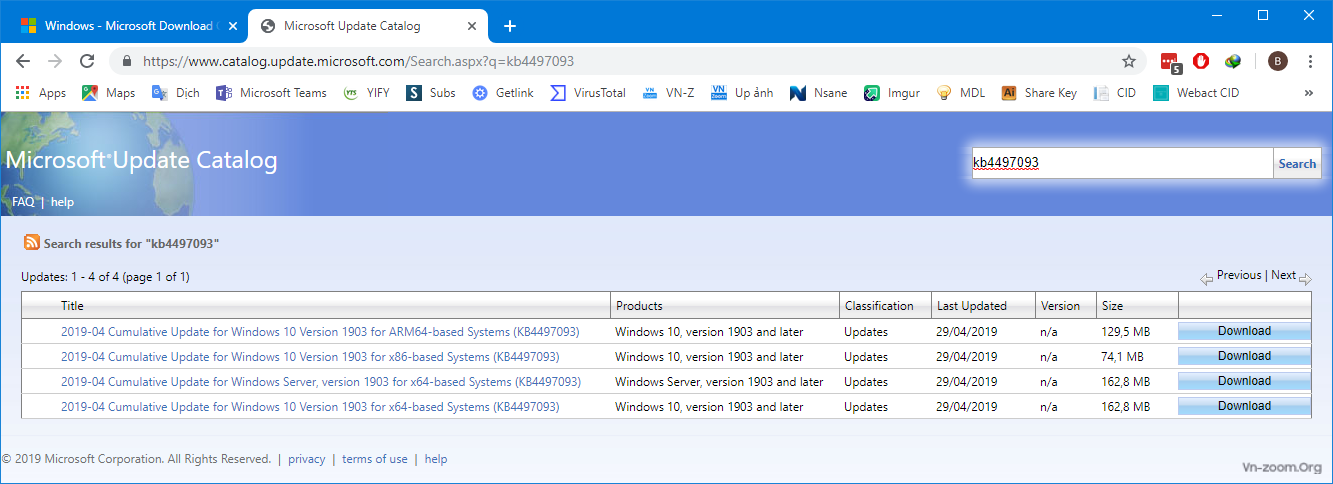Go back with the browser back arrow

pos(23,61)
